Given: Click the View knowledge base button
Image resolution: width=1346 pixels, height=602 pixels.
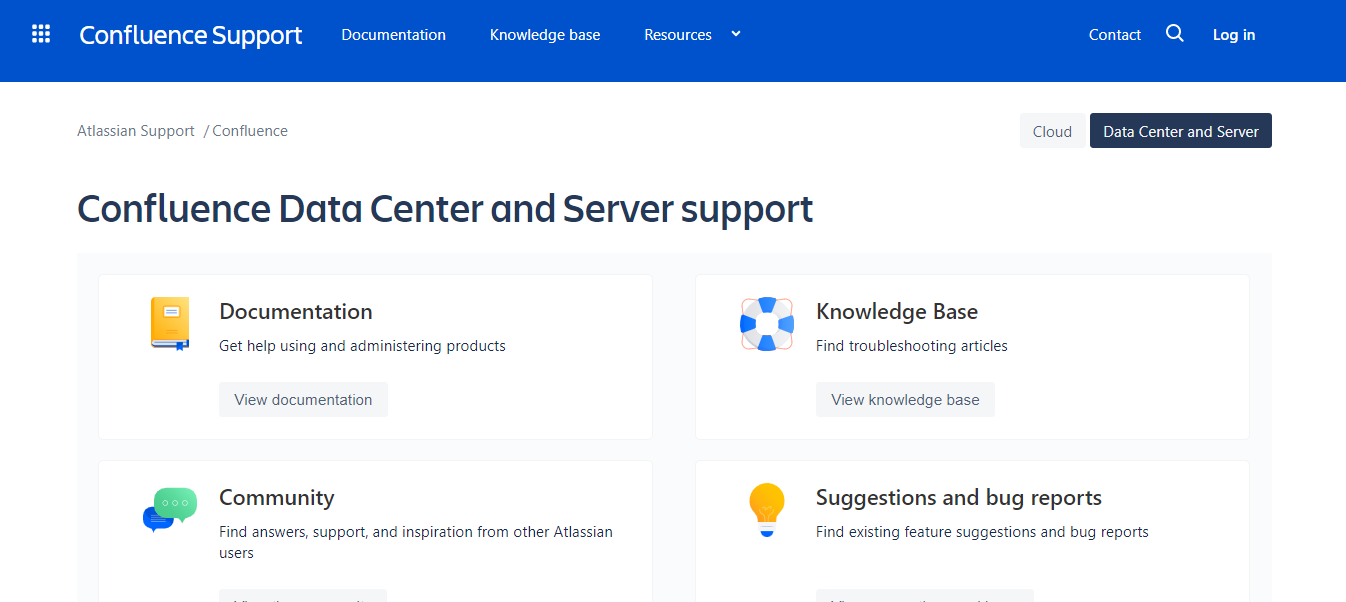Looking at the screenshot, I should click(x=905, y=399).
